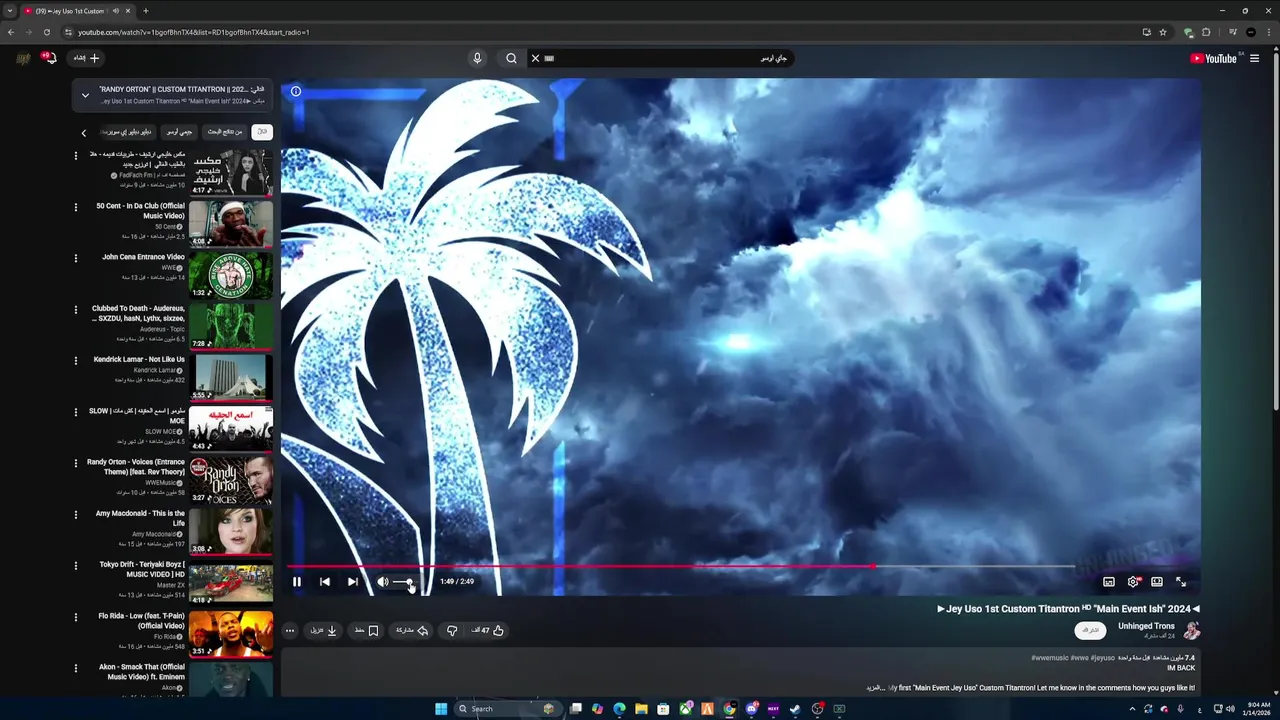1280x720 pixels.
Task: Open File Explorer from the taskbar
Action: coord(641,709)
